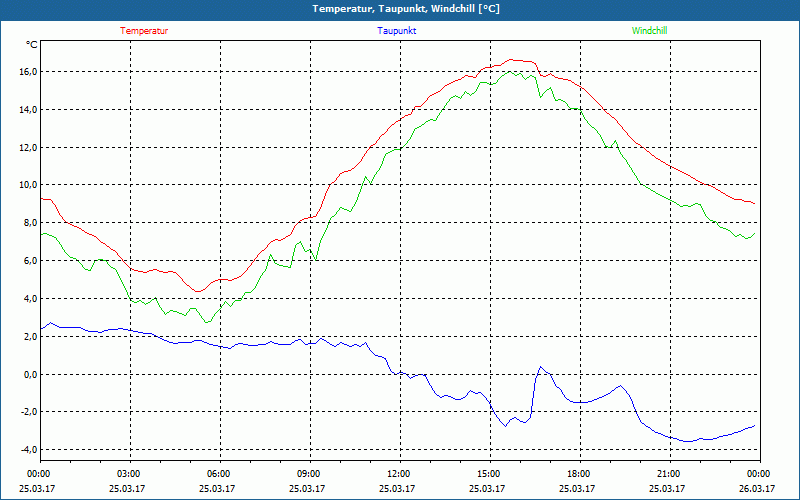Click the 26.03.17 date label
This screenshot has width=800, height=500.
point(758,489)
